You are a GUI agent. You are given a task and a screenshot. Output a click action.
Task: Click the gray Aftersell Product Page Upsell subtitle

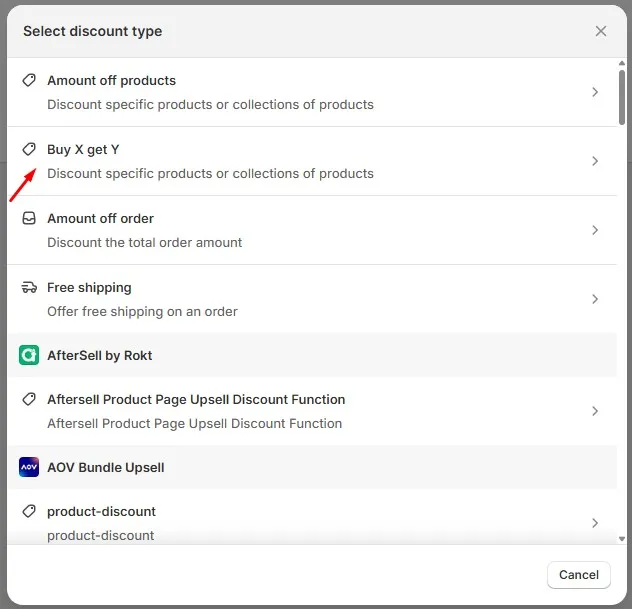(195, 424)
